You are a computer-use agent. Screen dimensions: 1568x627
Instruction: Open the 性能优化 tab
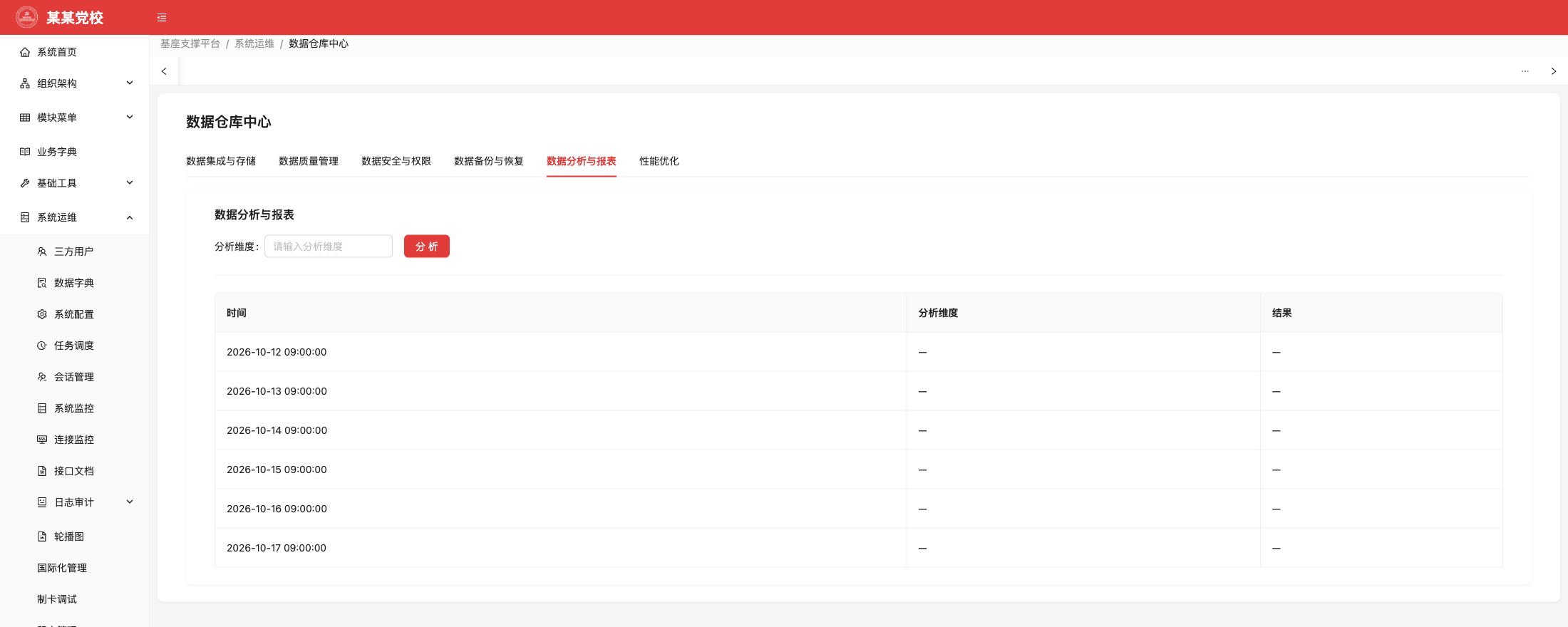coord(659,161)
